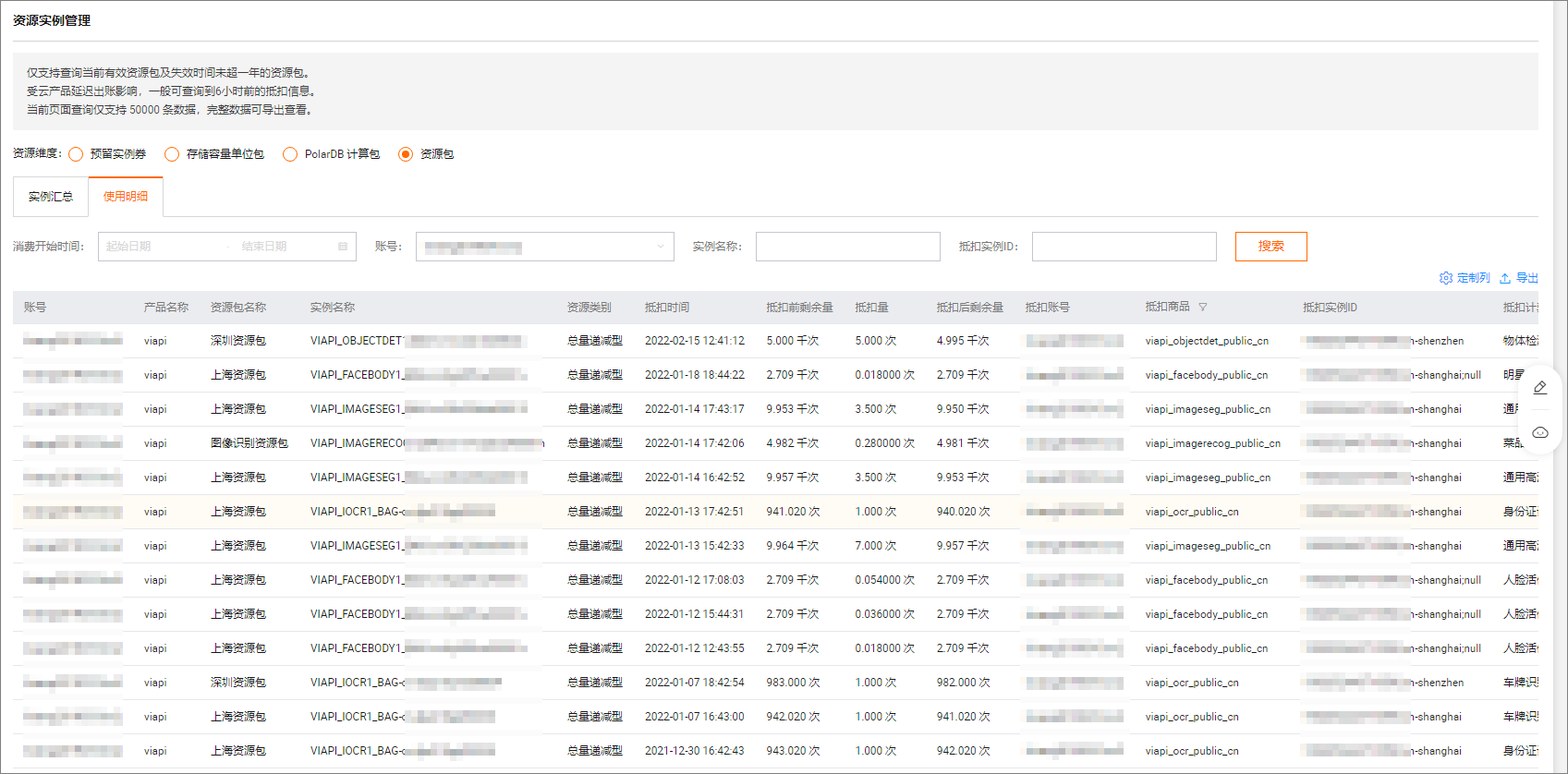Switch to the 使用明细 tab
This screenshot has width=1568, height=774.
(x=126, y=196)
